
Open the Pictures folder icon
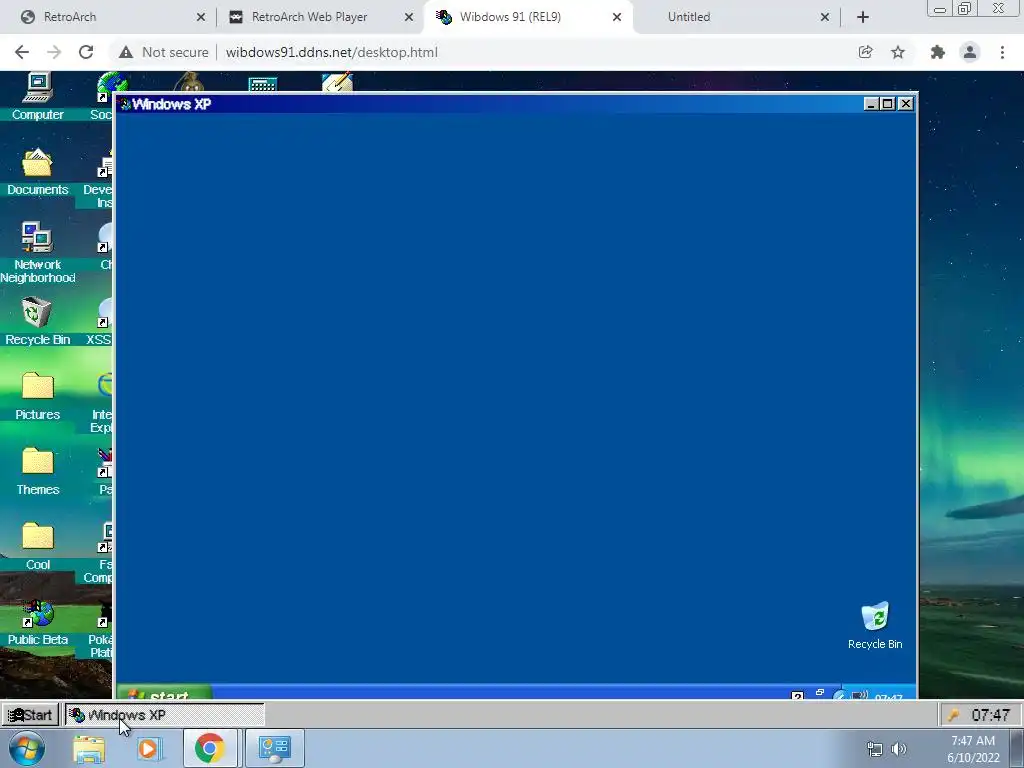tap(37, 395)
